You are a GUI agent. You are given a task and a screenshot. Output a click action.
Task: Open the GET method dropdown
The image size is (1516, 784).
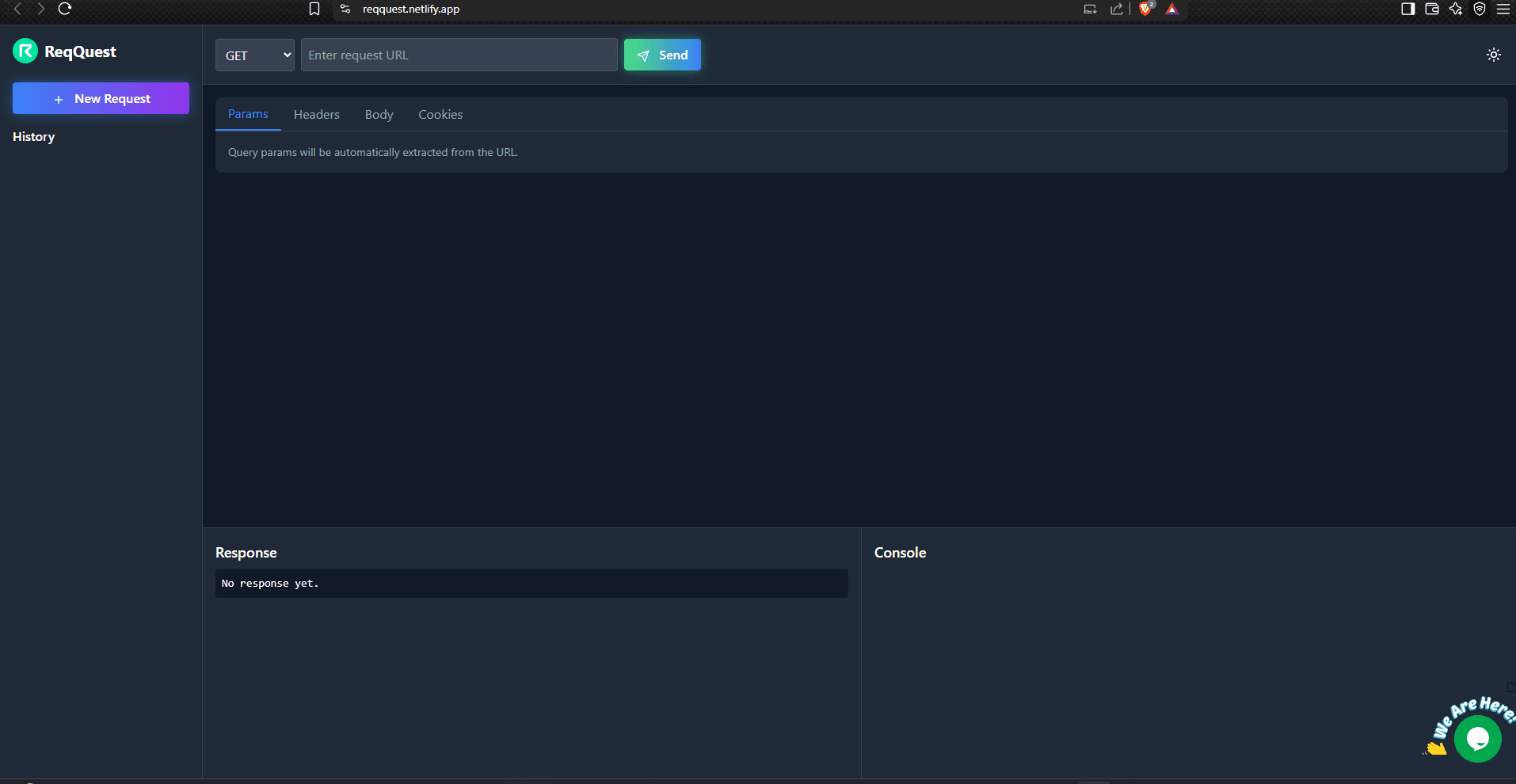pyautogui.click(x=254, y=55)
